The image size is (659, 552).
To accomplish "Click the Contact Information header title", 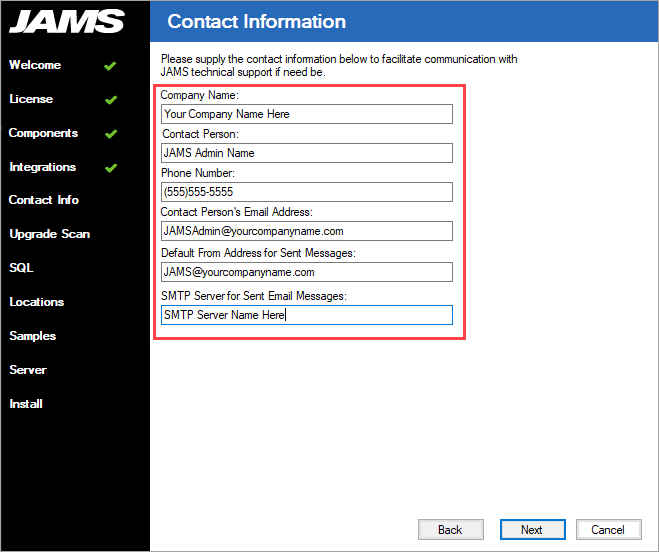I will [x=256, y=21].
